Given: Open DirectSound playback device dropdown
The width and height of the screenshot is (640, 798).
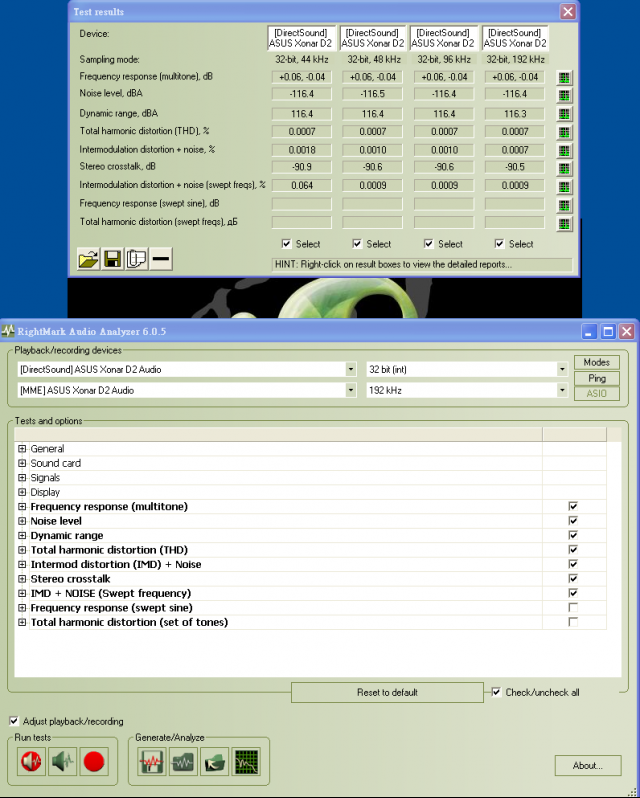Looking at the screenshot, I should (x=351, y=369).
